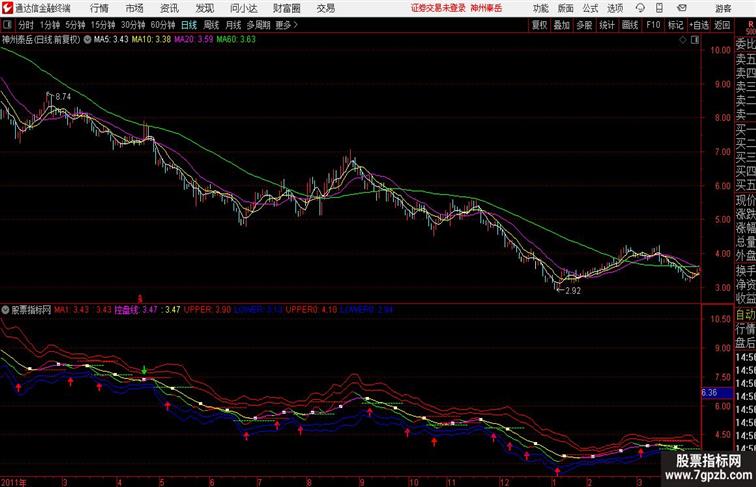This screenshot has width=756, height=487.
Task: Click the MA20: 3.59 indicator value
Action: tap(193, 40)
